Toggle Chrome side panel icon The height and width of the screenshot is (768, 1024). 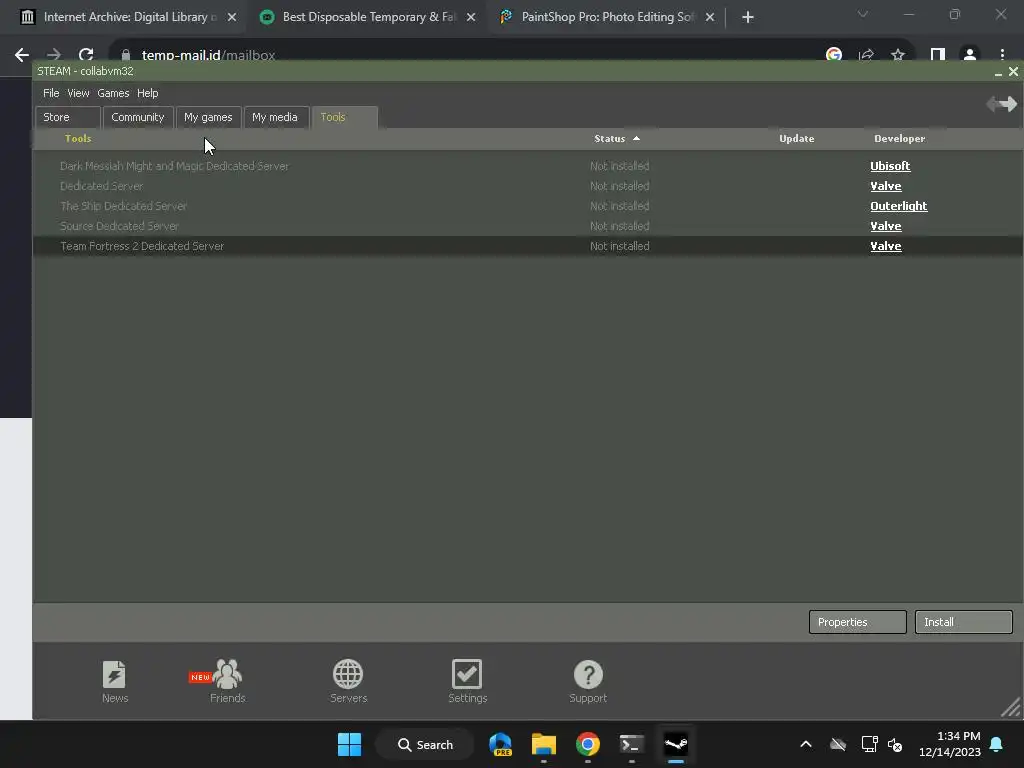click(938, 55)
